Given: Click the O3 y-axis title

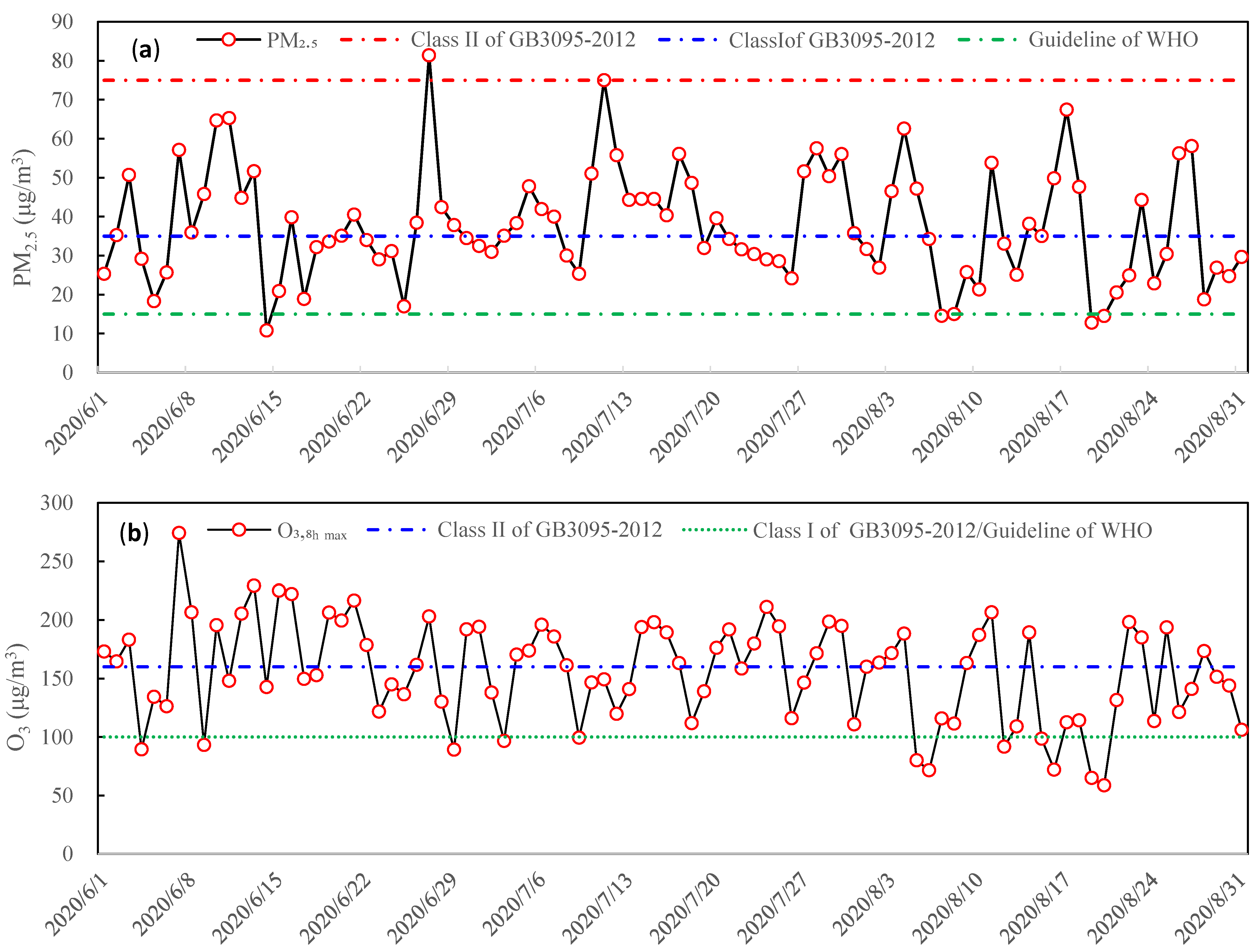Looking at the screenshot, I should (17, 697).
